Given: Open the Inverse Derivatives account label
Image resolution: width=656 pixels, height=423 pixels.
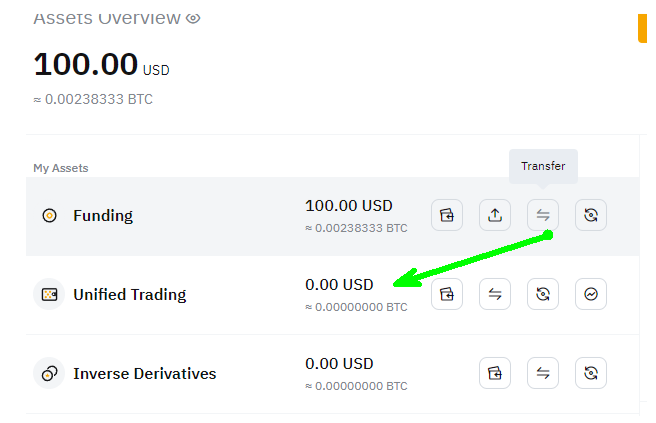Looking at the screenshot, I should pos(144,374).
